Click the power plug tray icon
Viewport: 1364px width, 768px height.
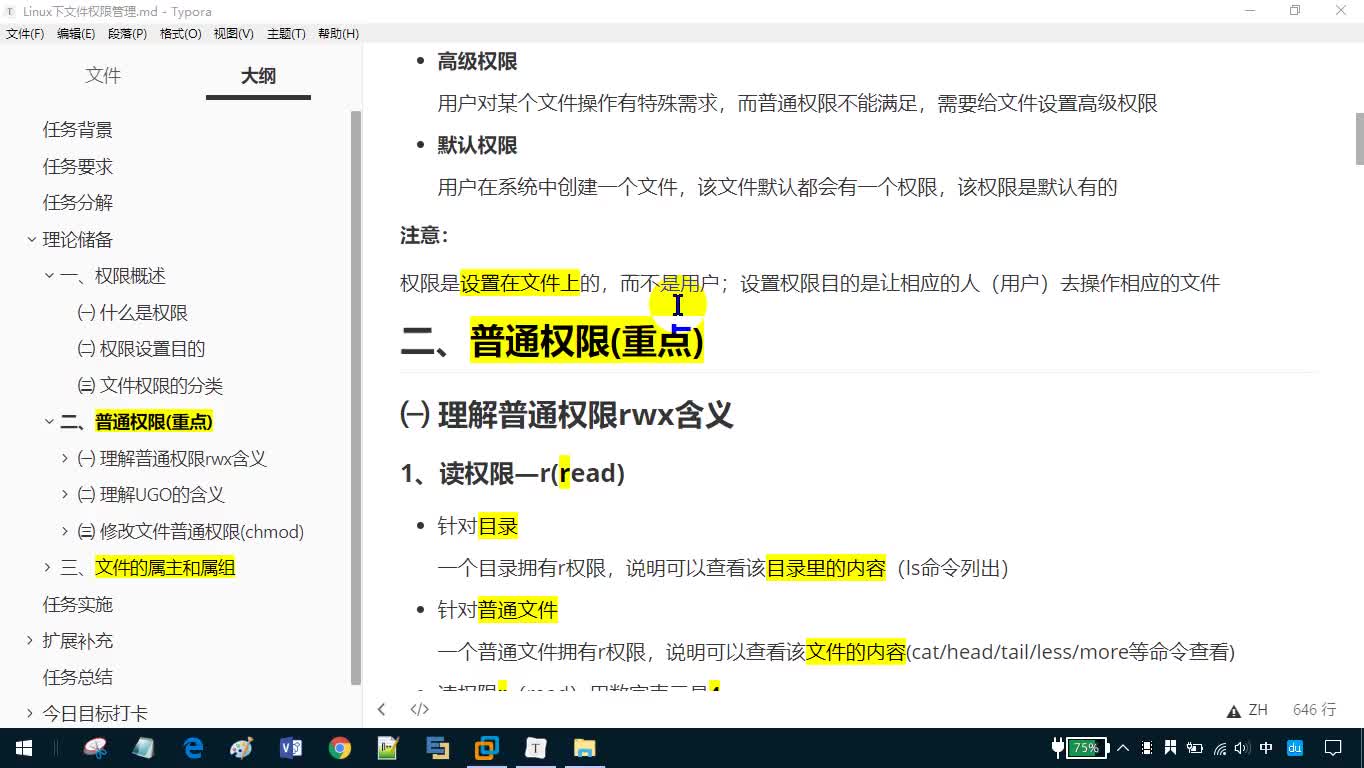pos(1058,748)
